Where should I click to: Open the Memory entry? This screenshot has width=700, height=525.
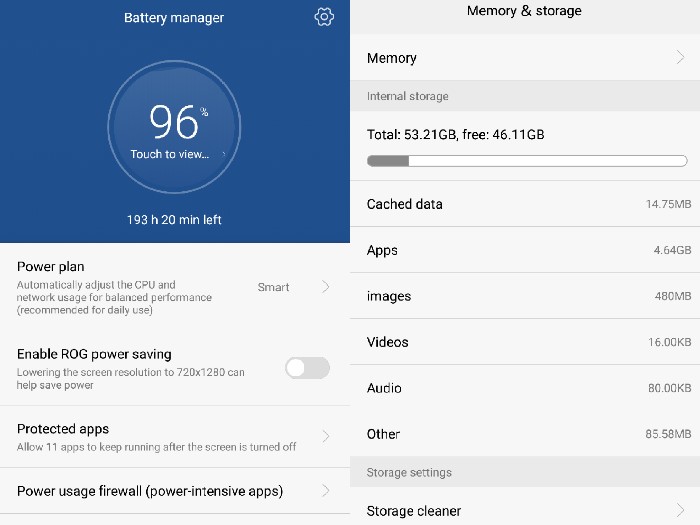(525, 58)
